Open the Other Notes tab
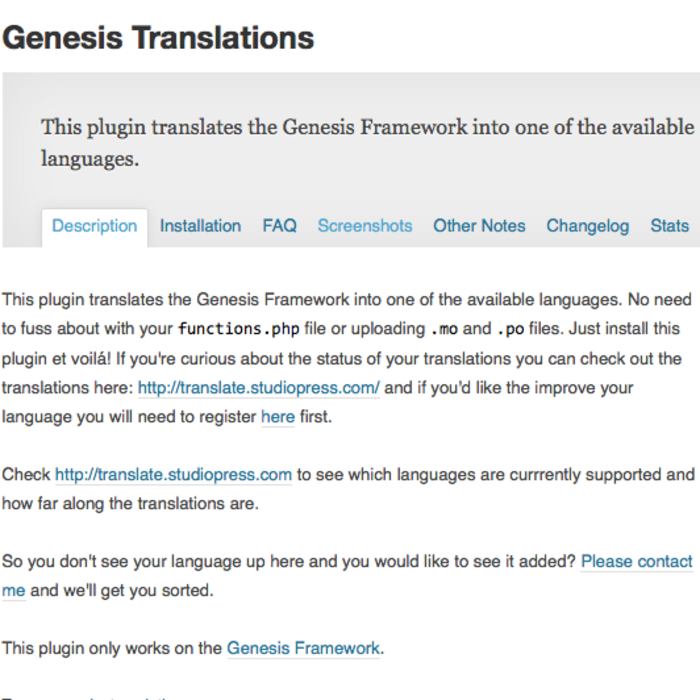Viewport: 700px width, 700px height. [479, 226]
